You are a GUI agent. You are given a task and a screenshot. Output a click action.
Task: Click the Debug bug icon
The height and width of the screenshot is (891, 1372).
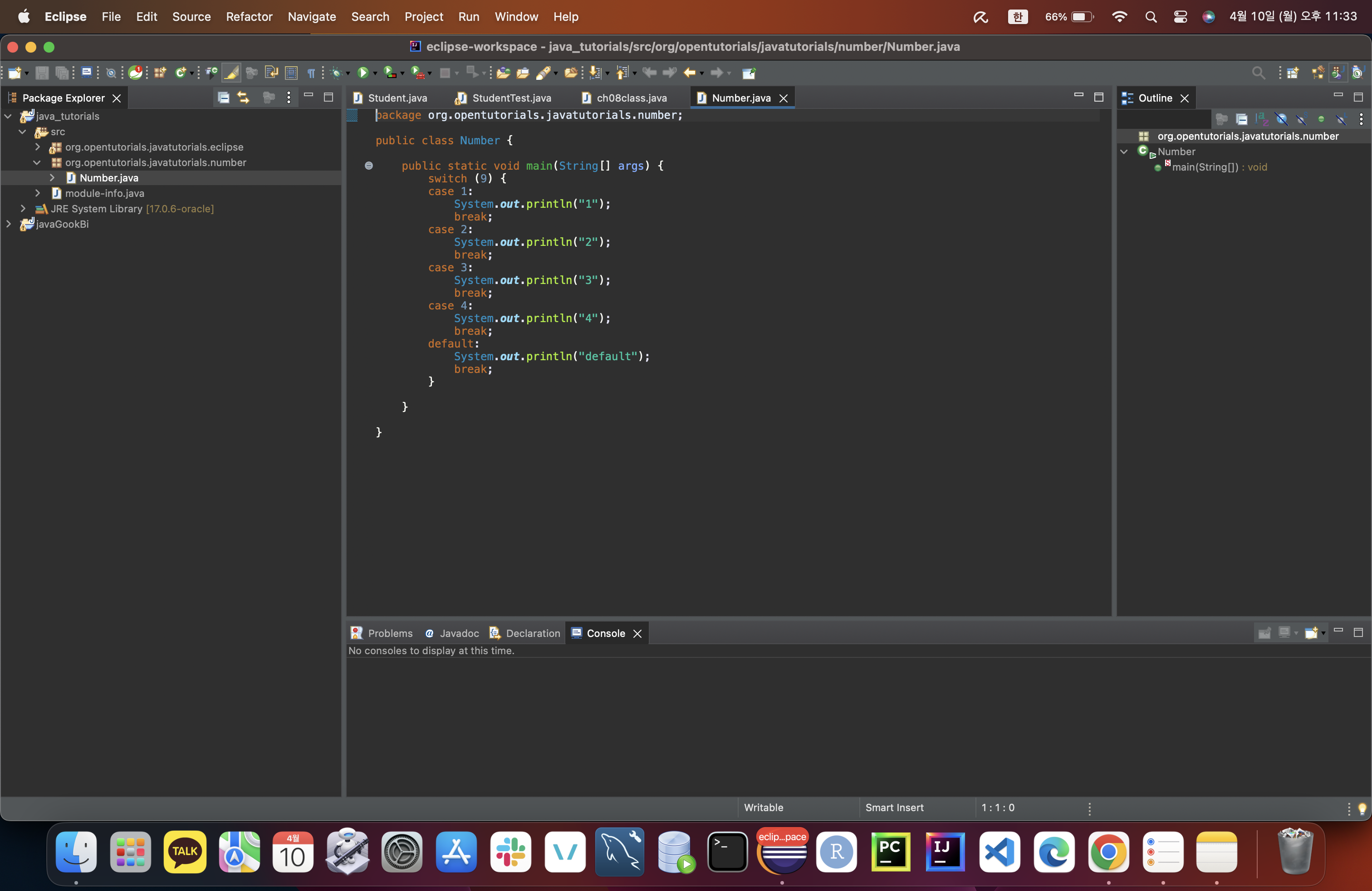(x=336, y=73)
